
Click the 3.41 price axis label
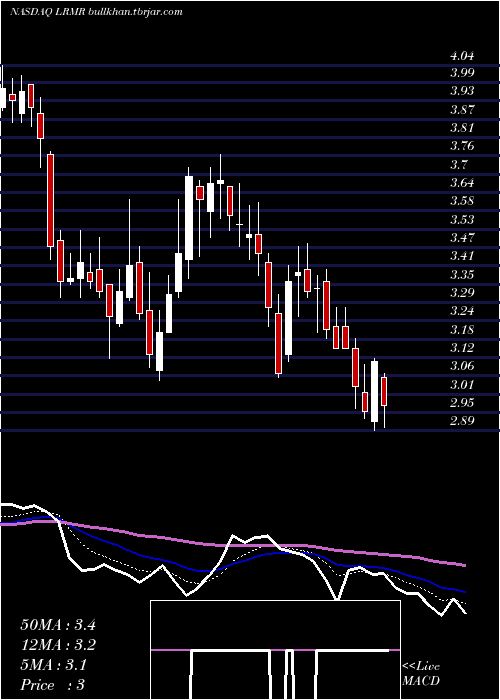462,256
